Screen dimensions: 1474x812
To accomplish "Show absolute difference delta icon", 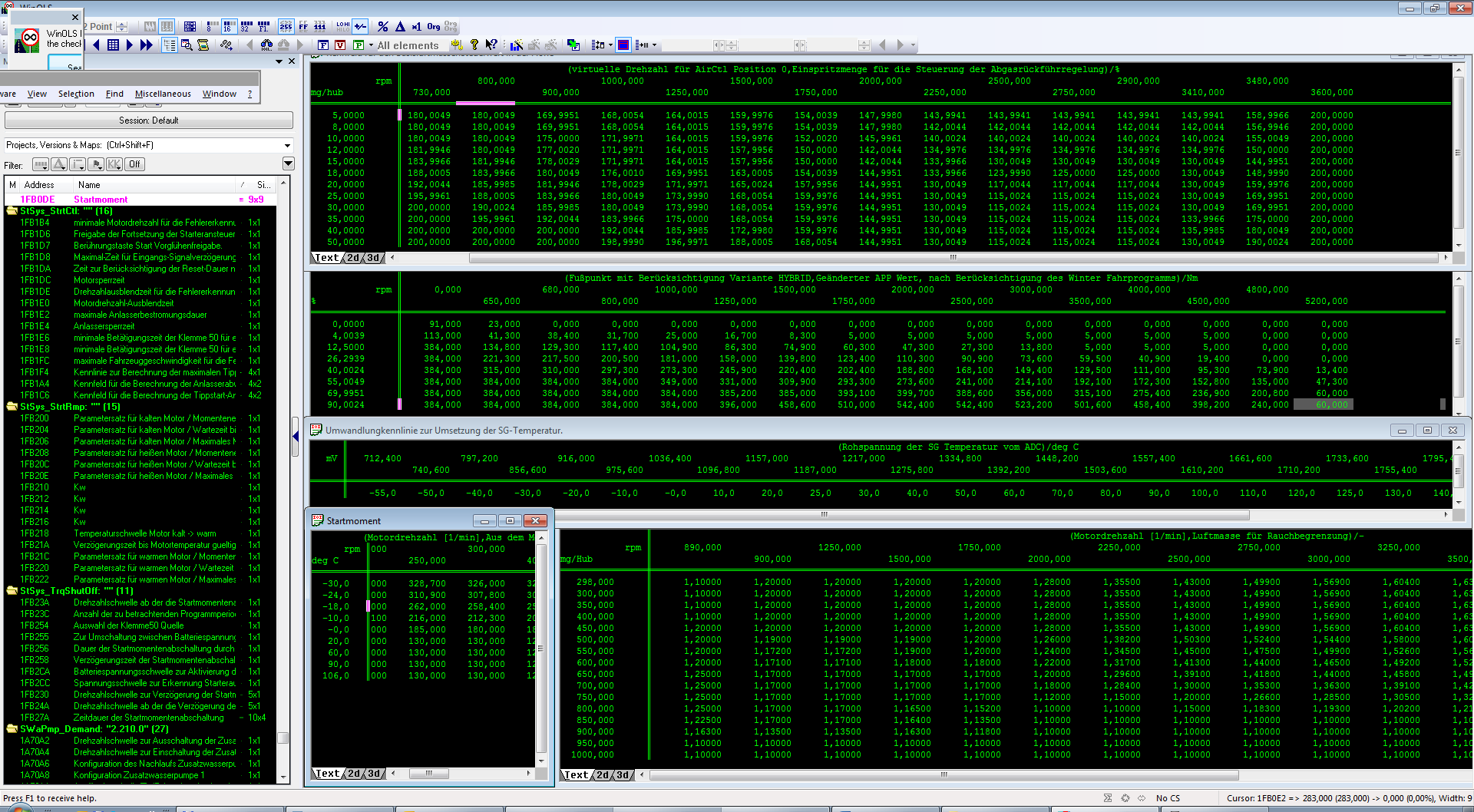I will coord(400,26).
